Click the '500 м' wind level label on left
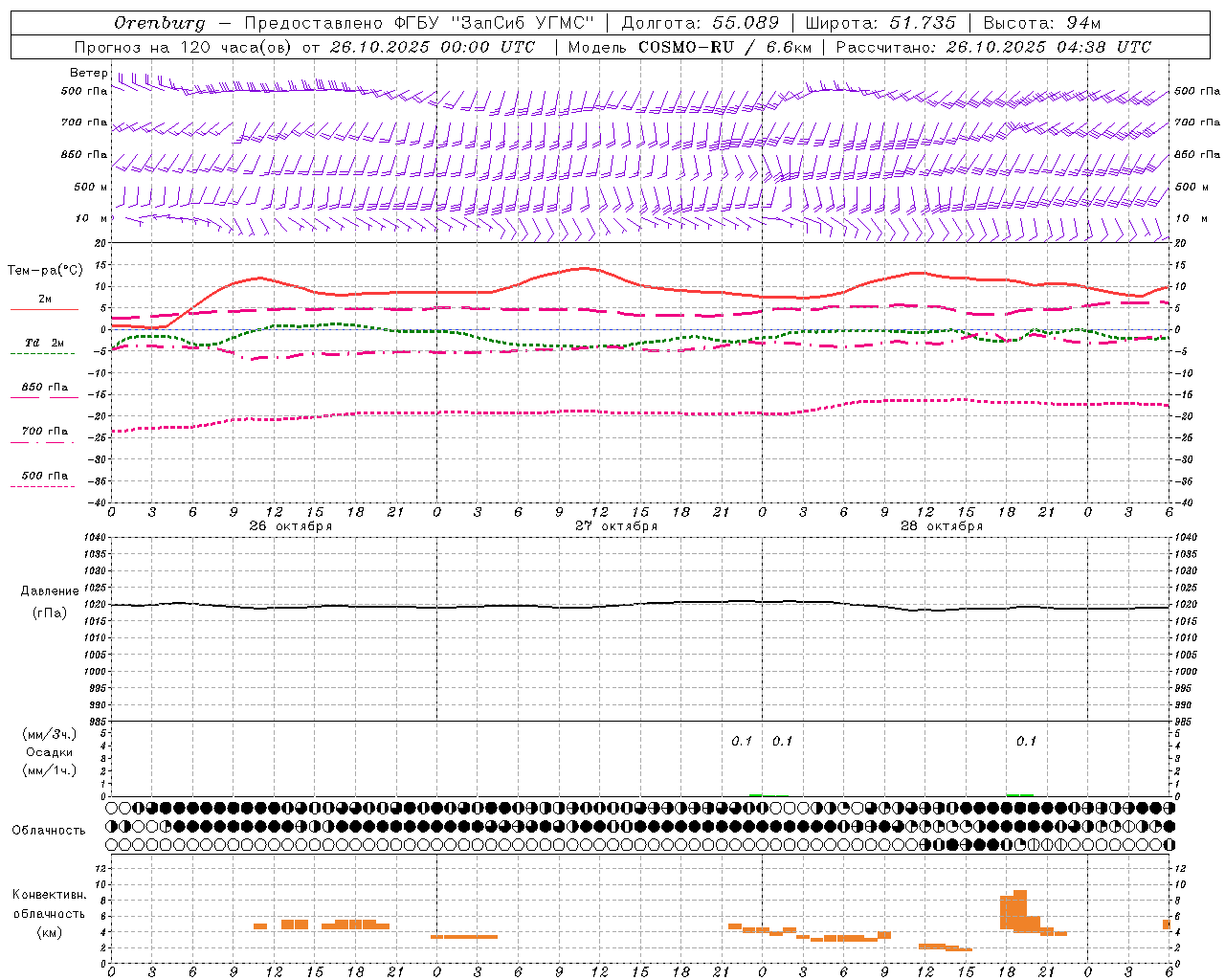This screenshot has width=1225, height=980. point(91,187)
